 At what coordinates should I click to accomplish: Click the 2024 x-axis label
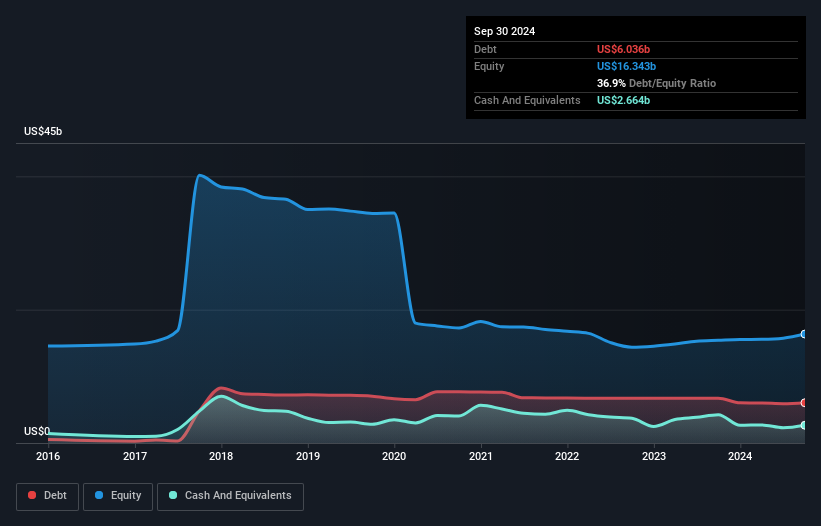click(x=740, y=456)
